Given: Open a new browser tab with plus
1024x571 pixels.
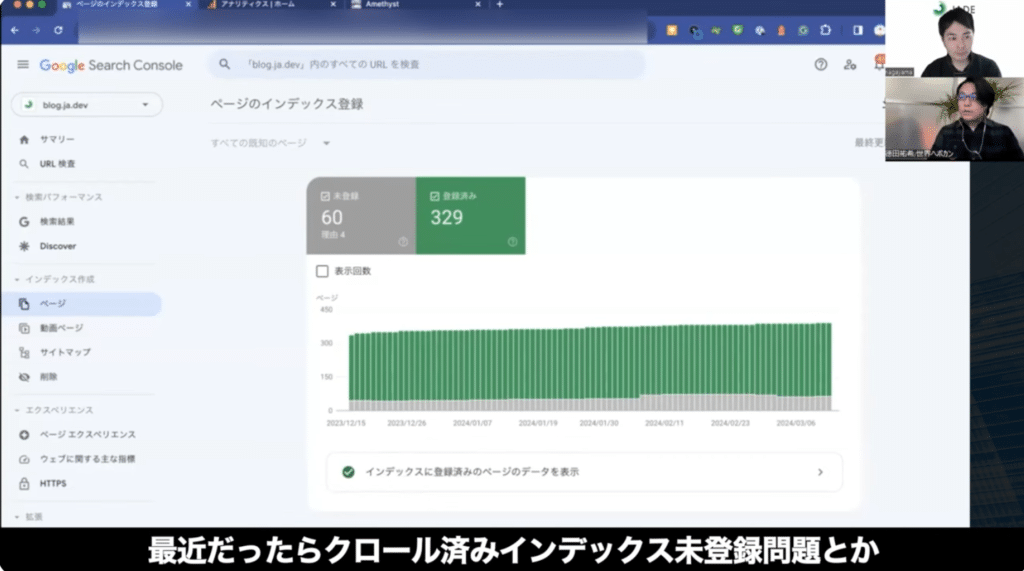Looking at the screenshot, I should click(500, 5).
